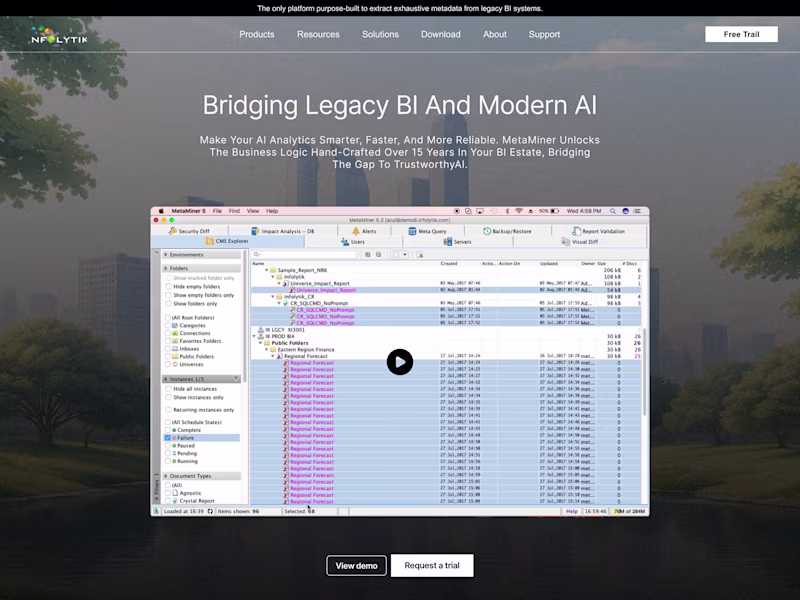Open the Find menu in the menu bar
Screen dimensions: 800x600
pos(232,211)
